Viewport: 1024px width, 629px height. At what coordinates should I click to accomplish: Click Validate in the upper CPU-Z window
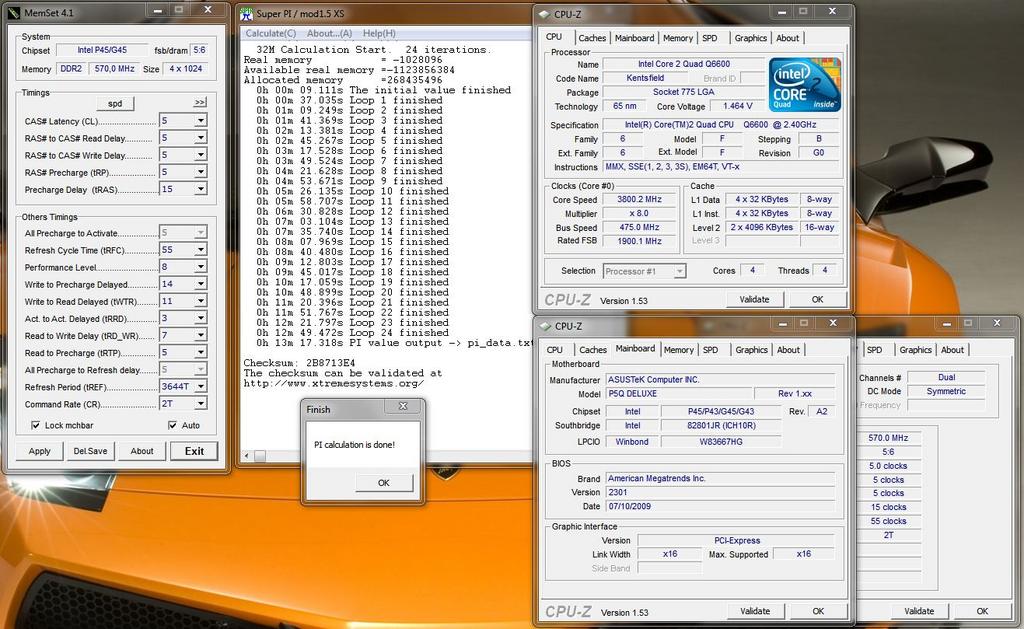click(x=754, y=299)
